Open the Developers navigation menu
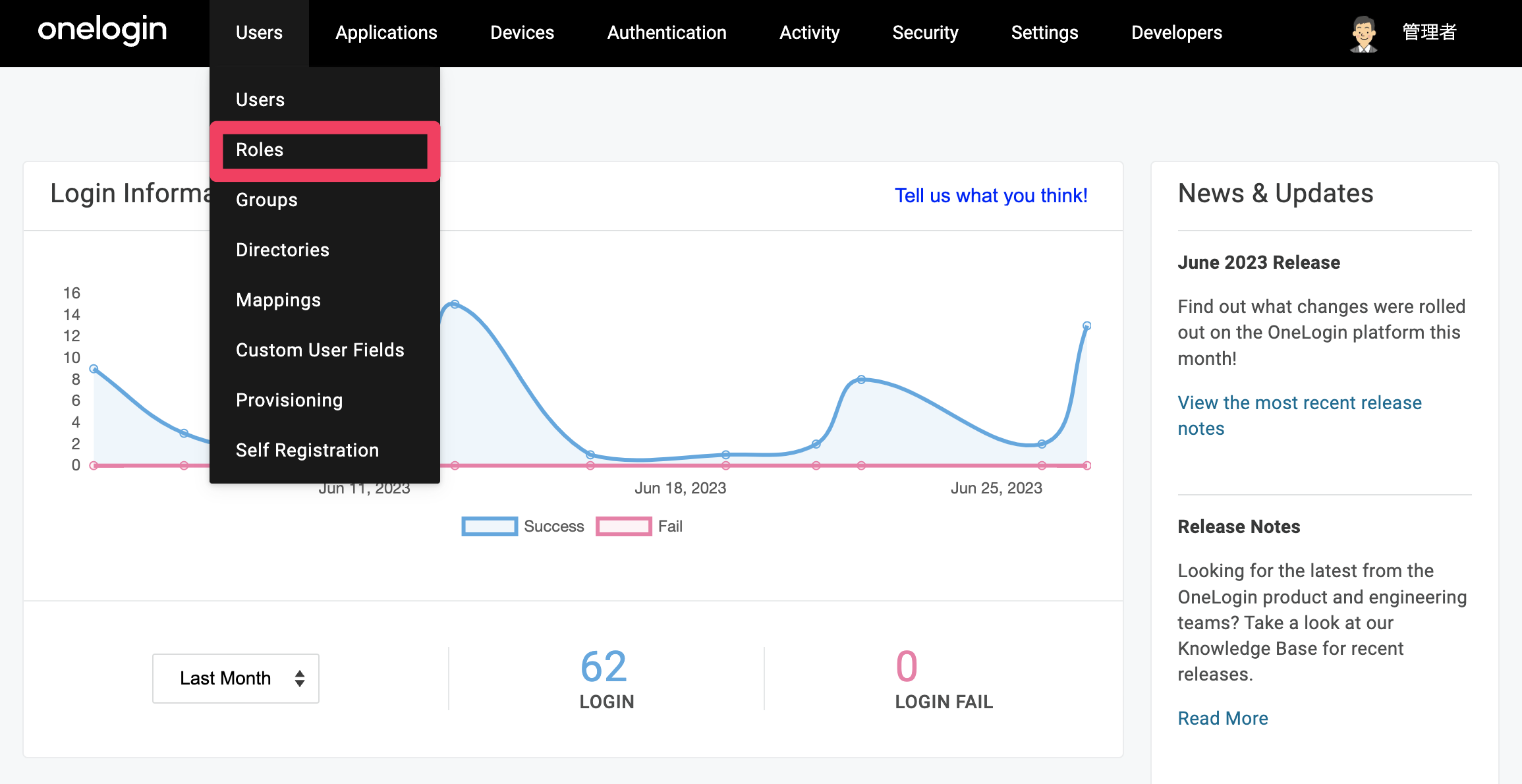 (1177, 33)
